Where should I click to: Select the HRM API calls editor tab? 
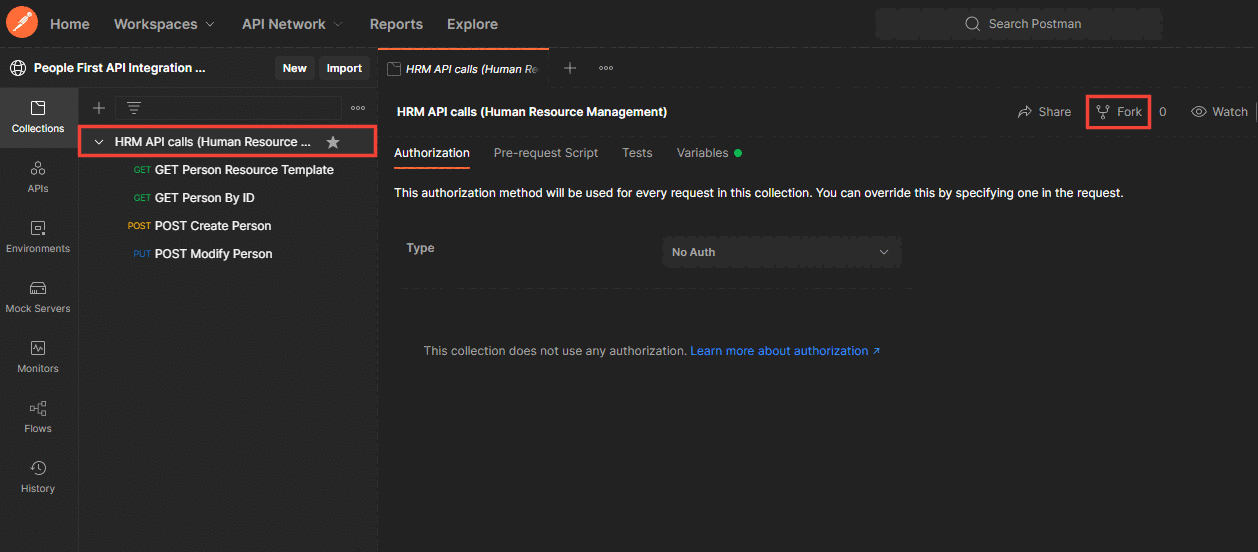464,69
